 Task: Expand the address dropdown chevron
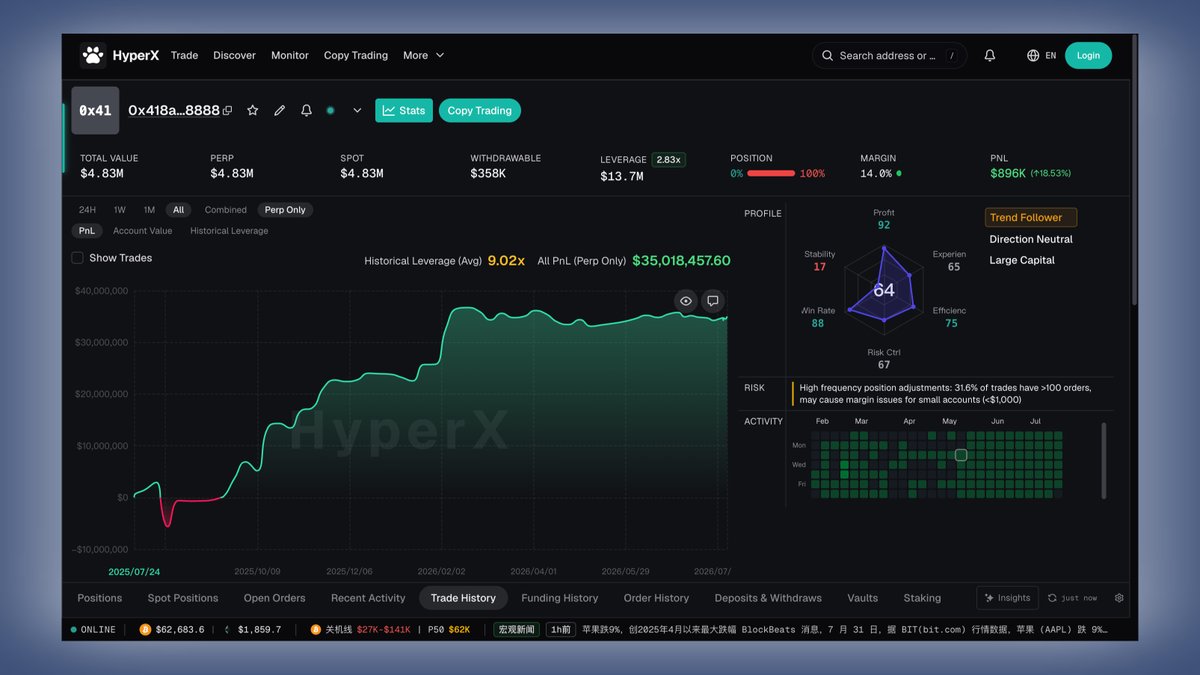coord(357,111)
